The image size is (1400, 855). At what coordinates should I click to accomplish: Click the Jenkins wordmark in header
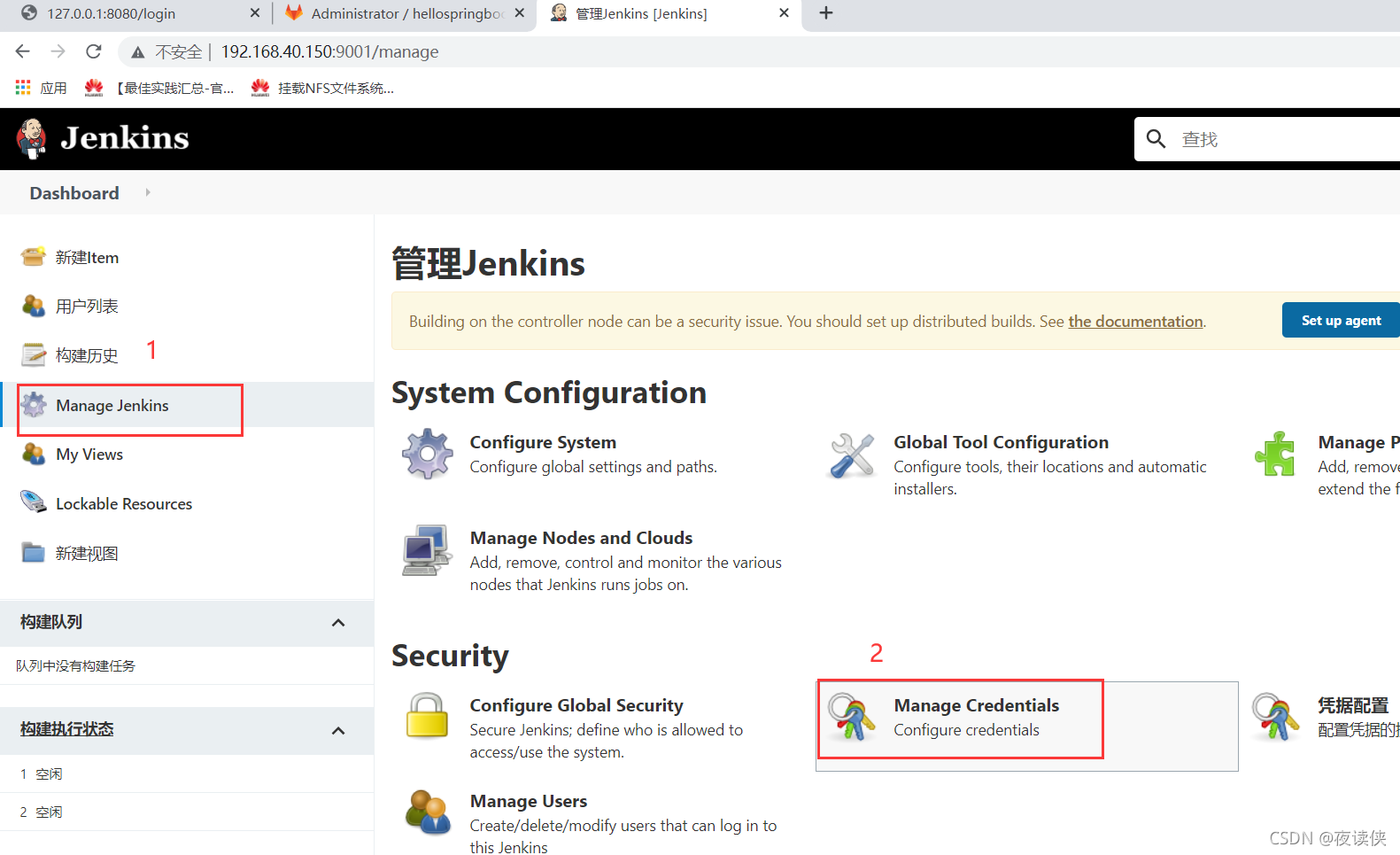pos(125,138)
